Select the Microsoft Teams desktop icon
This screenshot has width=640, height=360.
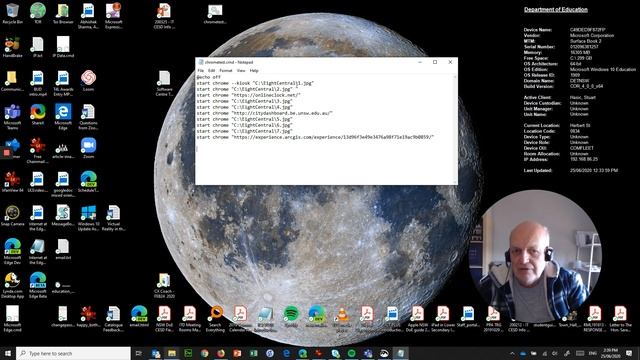pos(12,117)
